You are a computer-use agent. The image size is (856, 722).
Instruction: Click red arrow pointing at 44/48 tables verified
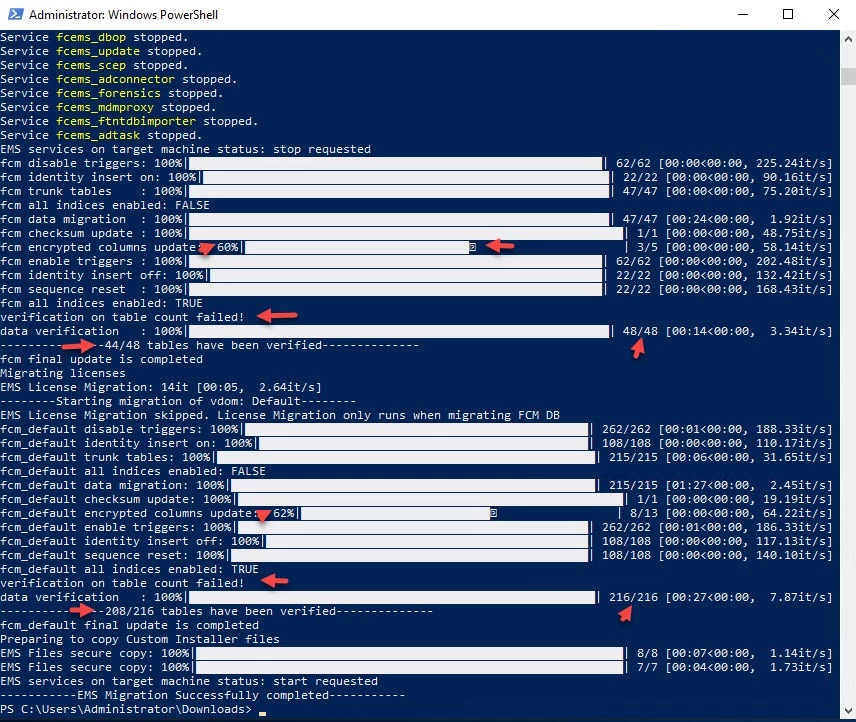(79, 345)
